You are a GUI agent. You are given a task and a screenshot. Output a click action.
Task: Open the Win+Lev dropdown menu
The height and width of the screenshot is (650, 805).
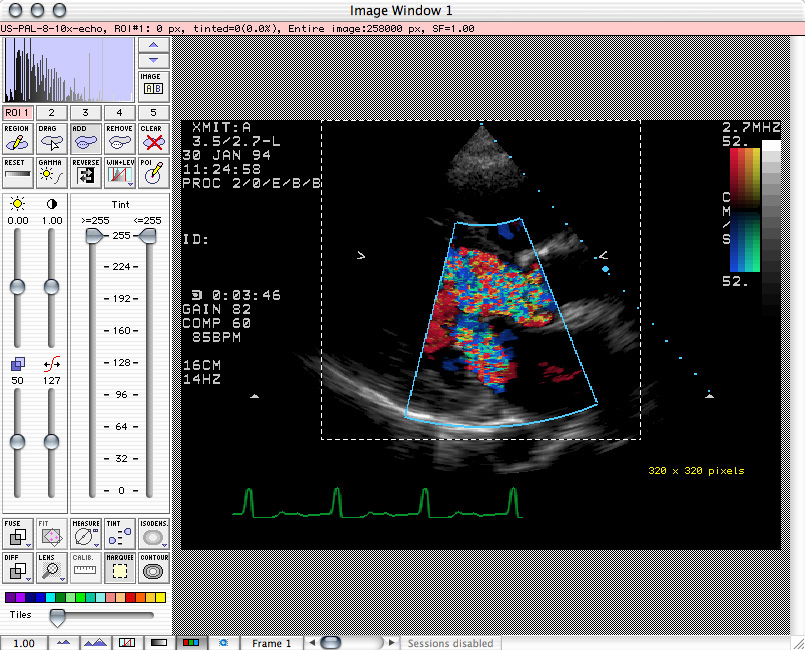[131, 186]
